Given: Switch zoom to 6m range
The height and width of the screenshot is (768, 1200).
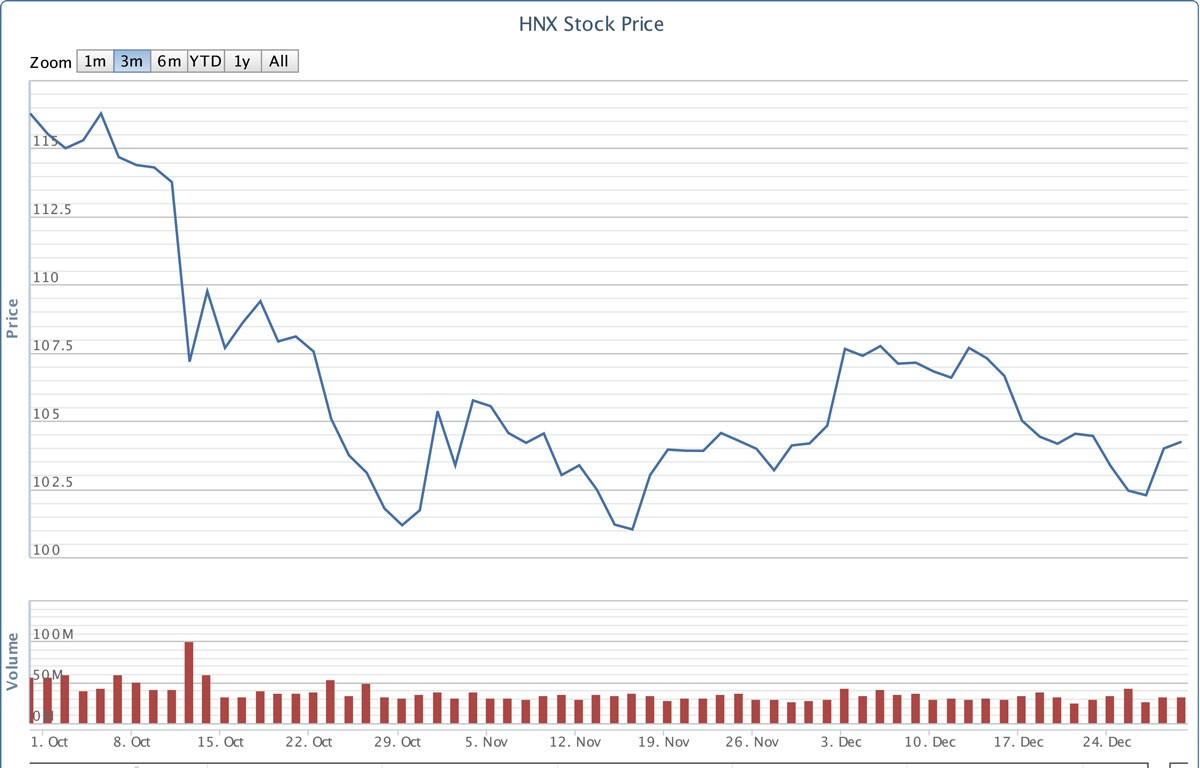Looking at the screenshot, I should point(169,61).
